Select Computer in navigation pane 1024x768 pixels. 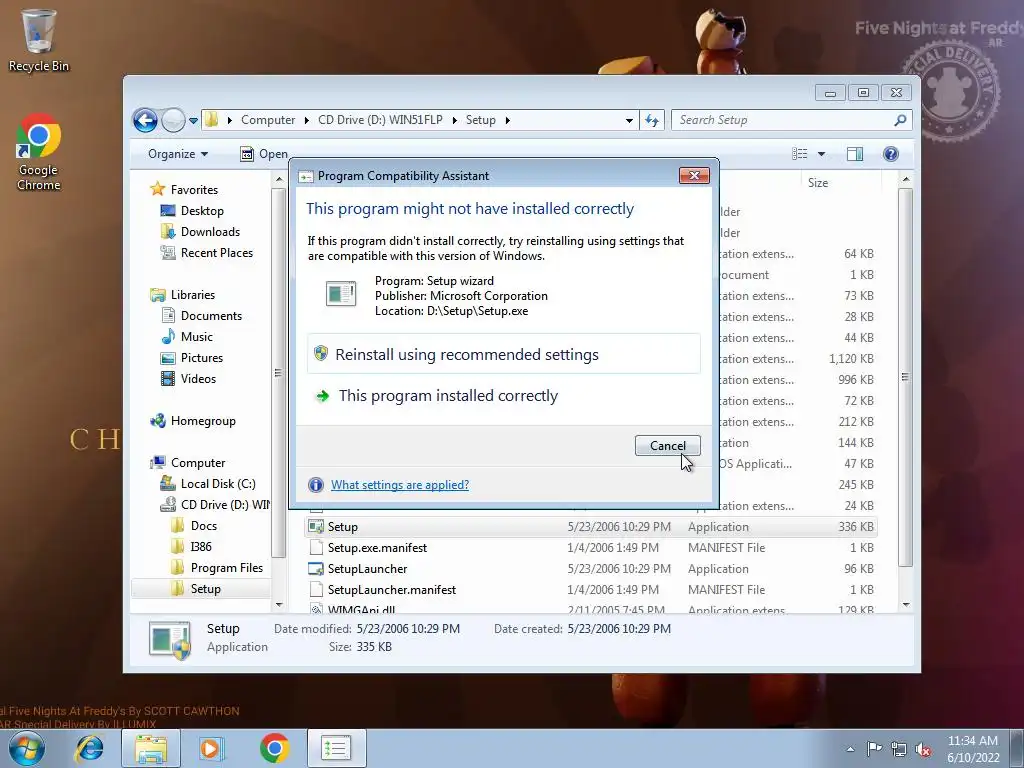pos(197,463)
